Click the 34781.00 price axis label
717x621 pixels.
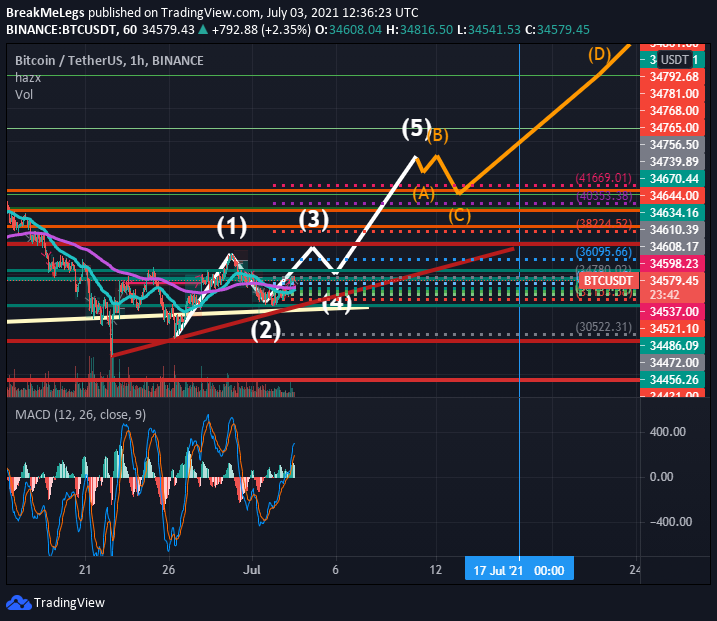[x=674, y=94]
